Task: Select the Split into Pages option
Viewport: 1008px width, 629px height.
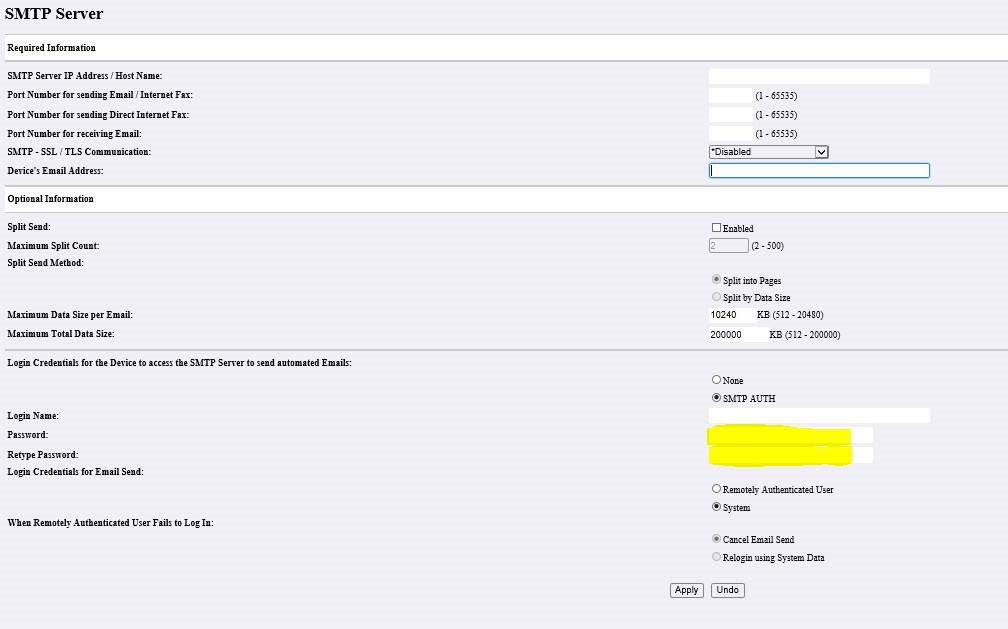Action: (x=716, y=280)
